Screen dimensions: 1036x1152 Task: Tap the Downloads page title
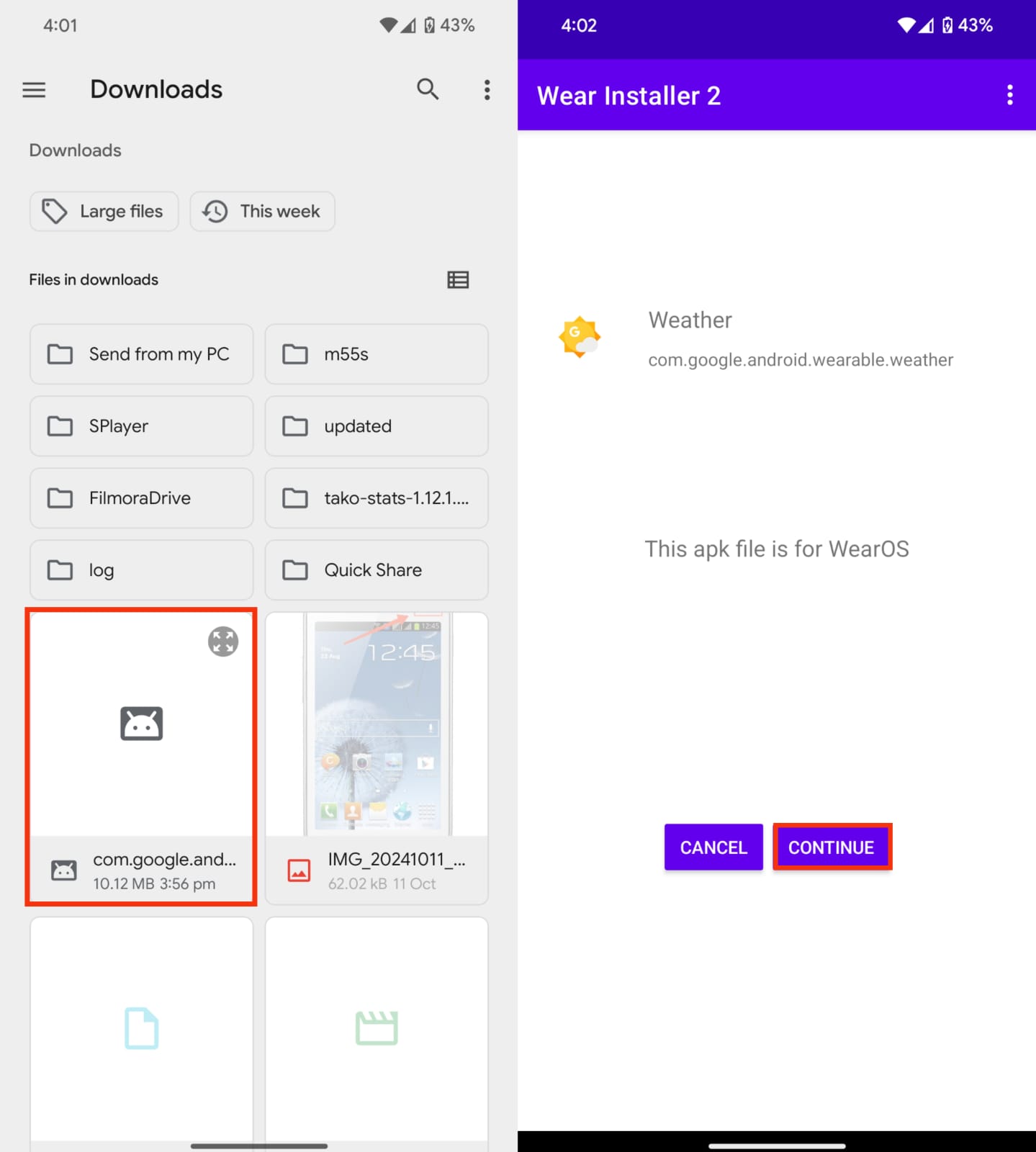[x=156, y=89]
